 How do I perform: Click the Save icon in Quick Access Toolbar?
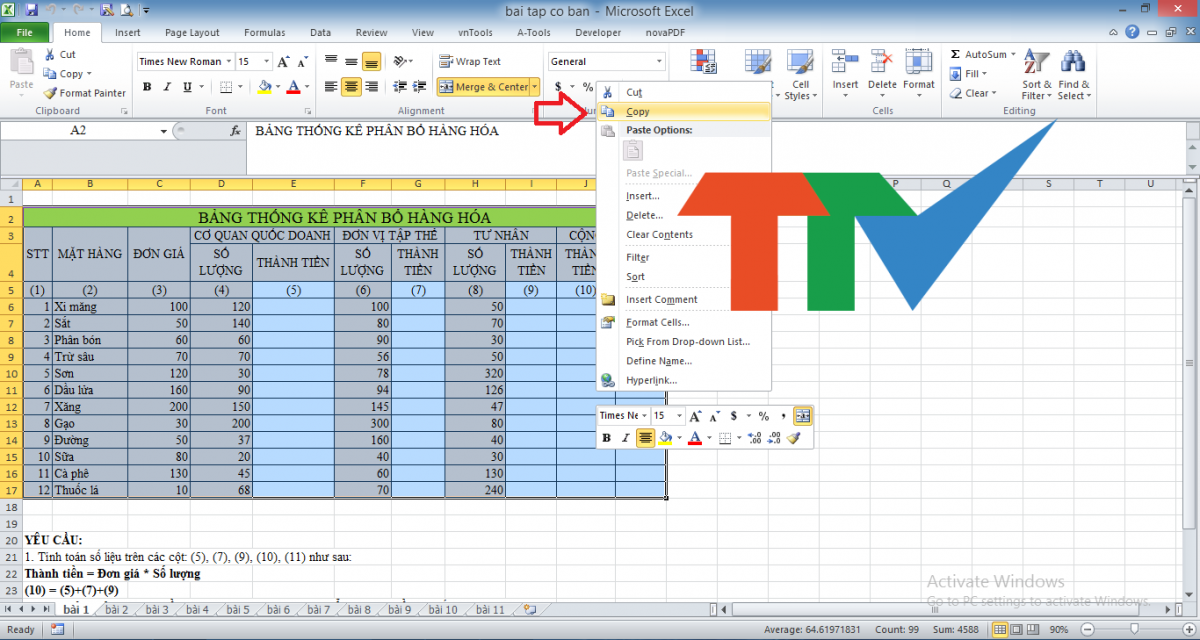[x=31, y=10]
